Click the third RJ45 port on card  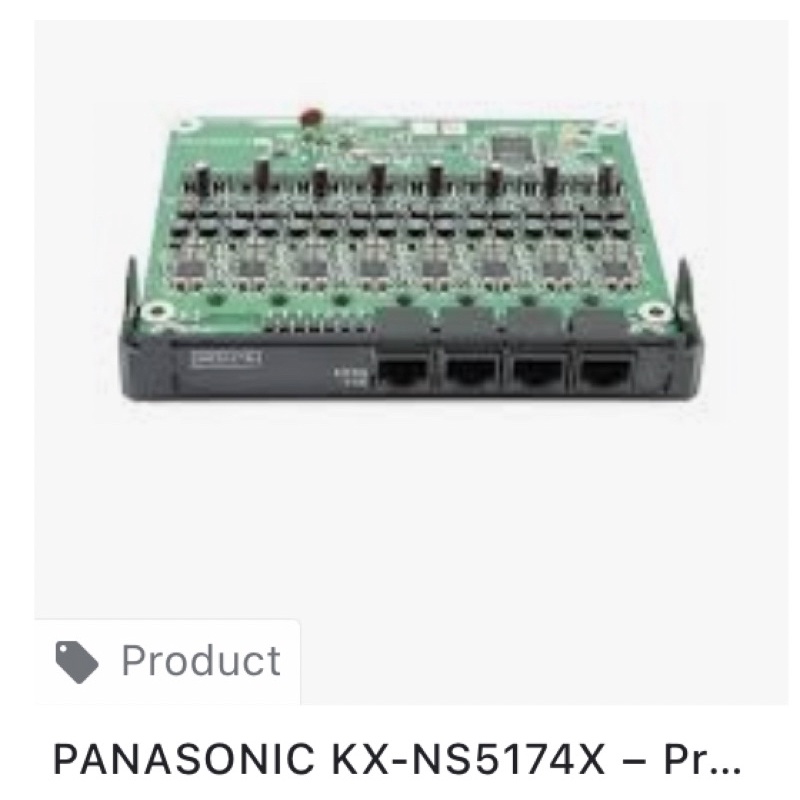pyautogui.click(x=538, y=370)
